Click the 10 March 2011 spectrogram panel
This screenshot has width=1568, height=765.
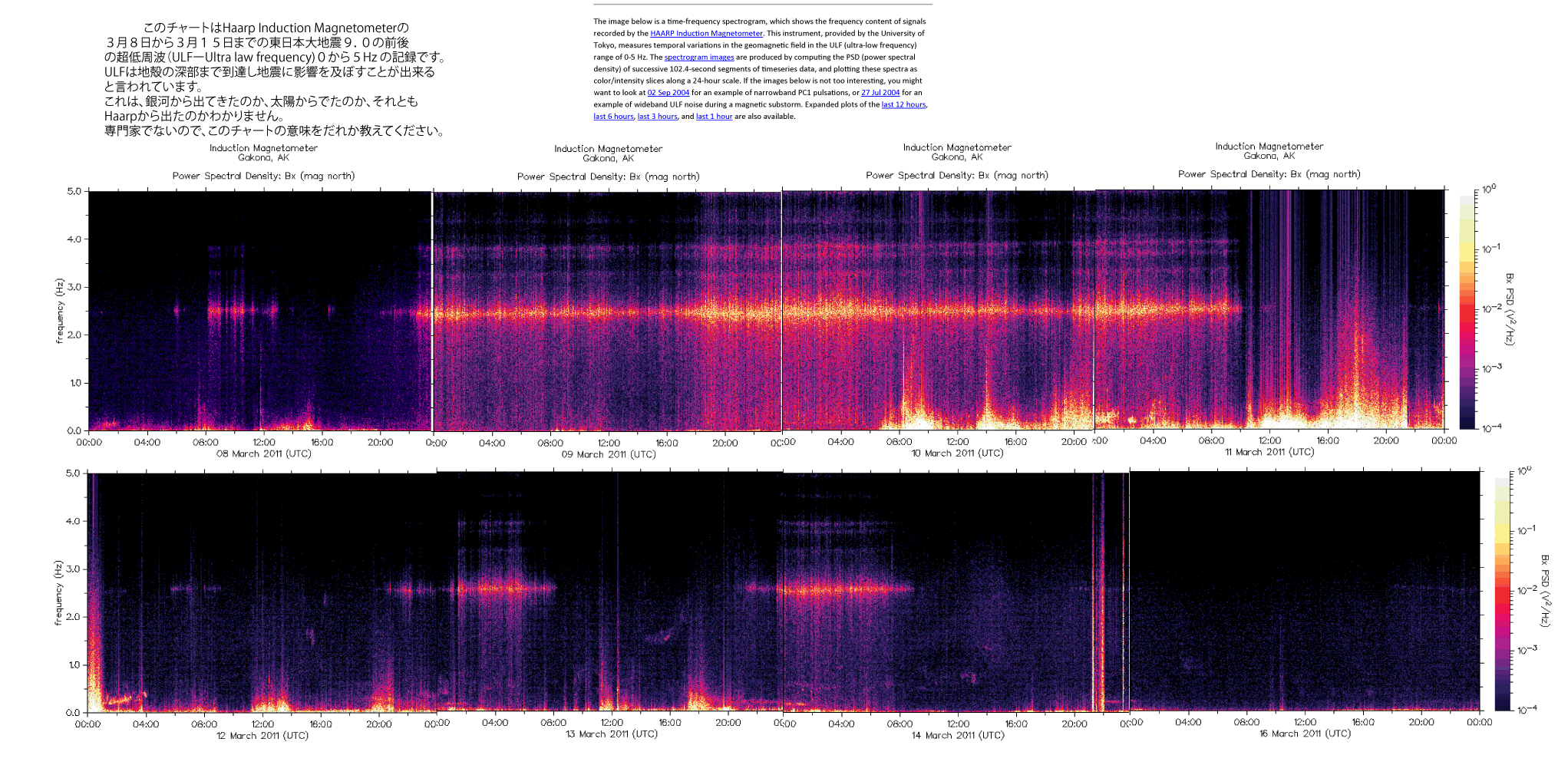pyautogui.click(x=938, y=311)
